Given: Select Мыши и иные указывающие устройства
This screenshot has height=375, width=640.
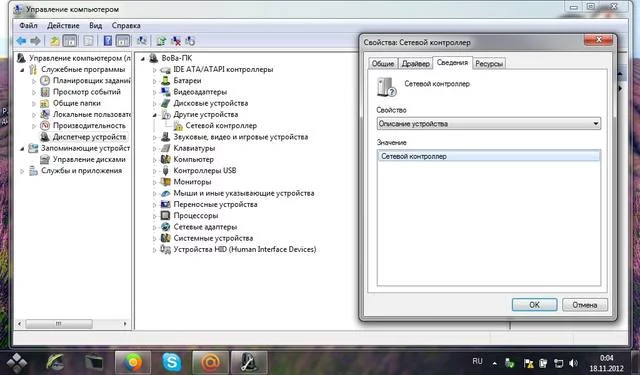Looking at the screenshot, I should [244, 193].
